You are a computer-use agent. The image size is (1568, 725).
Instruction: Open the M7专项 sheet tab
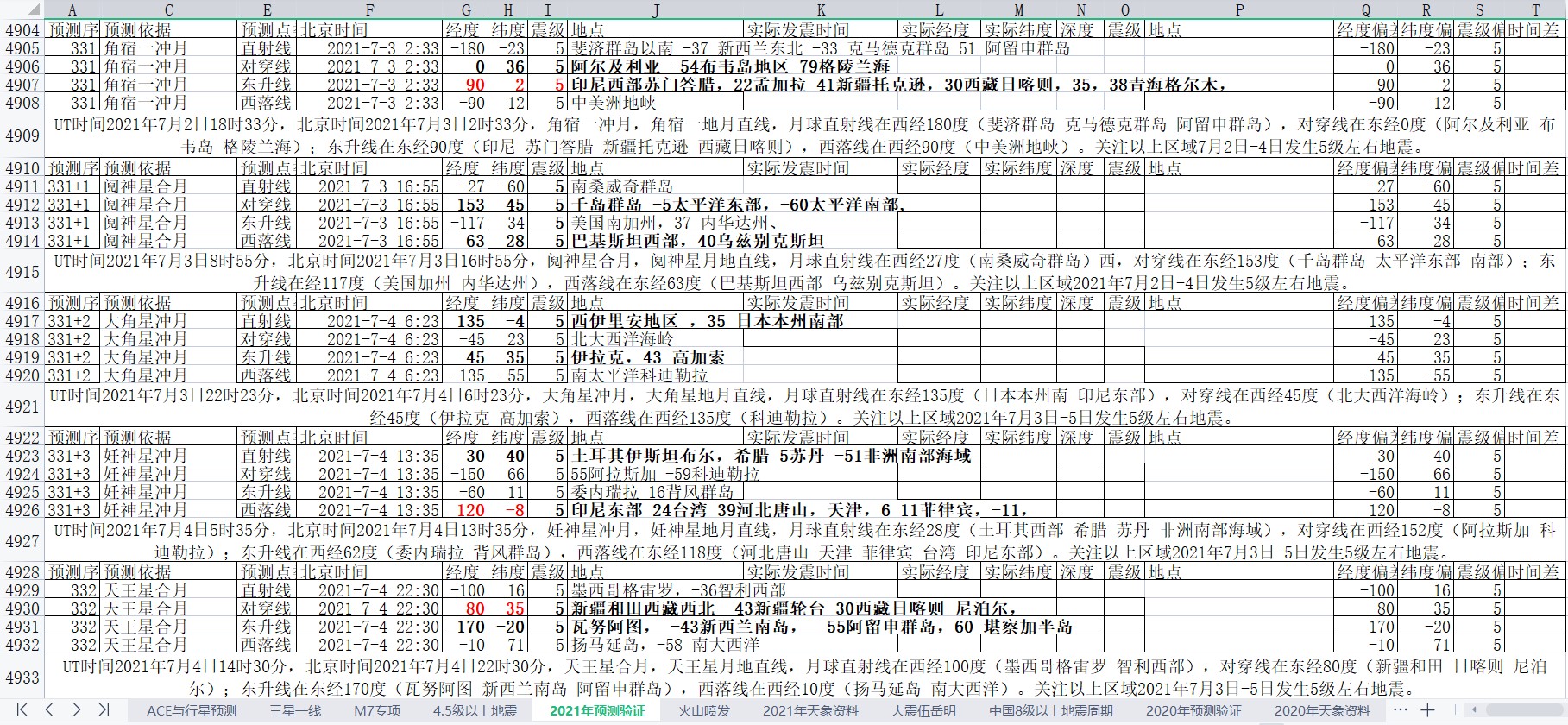point(377,710)
